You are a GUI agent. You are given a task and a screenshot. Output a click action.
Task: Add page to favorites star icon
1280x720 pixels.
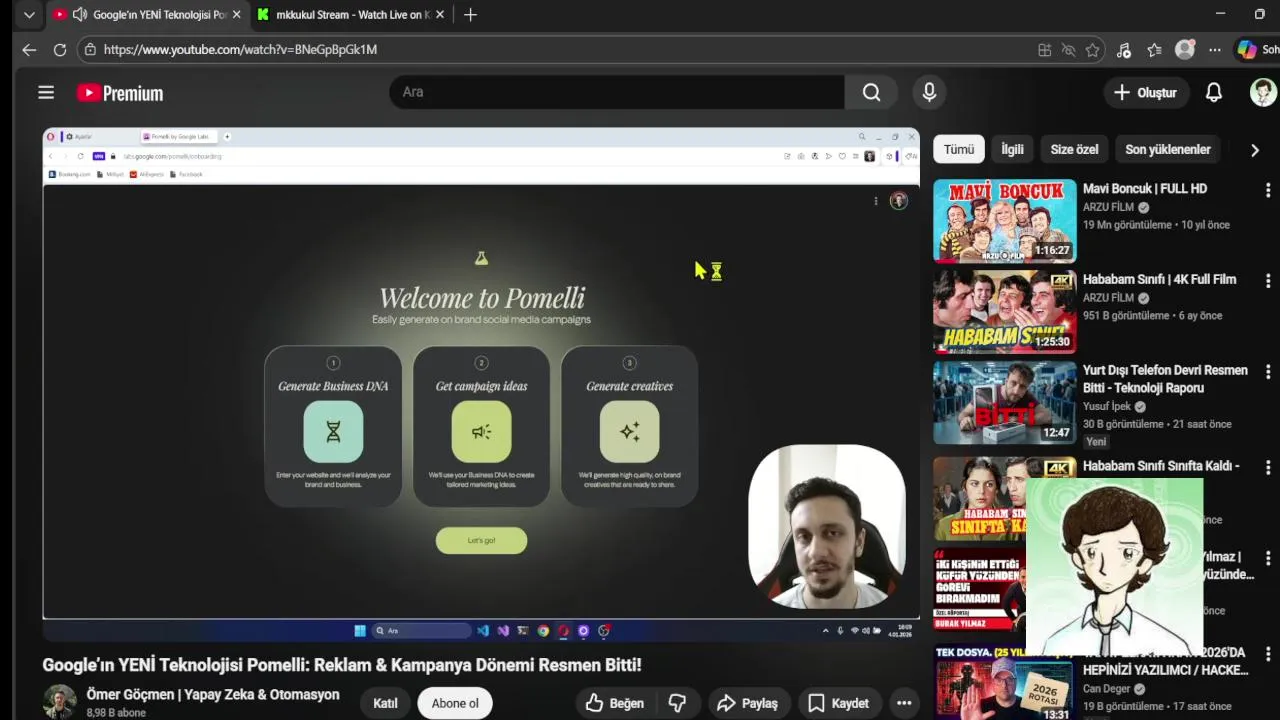click(x=1092, y=50)
